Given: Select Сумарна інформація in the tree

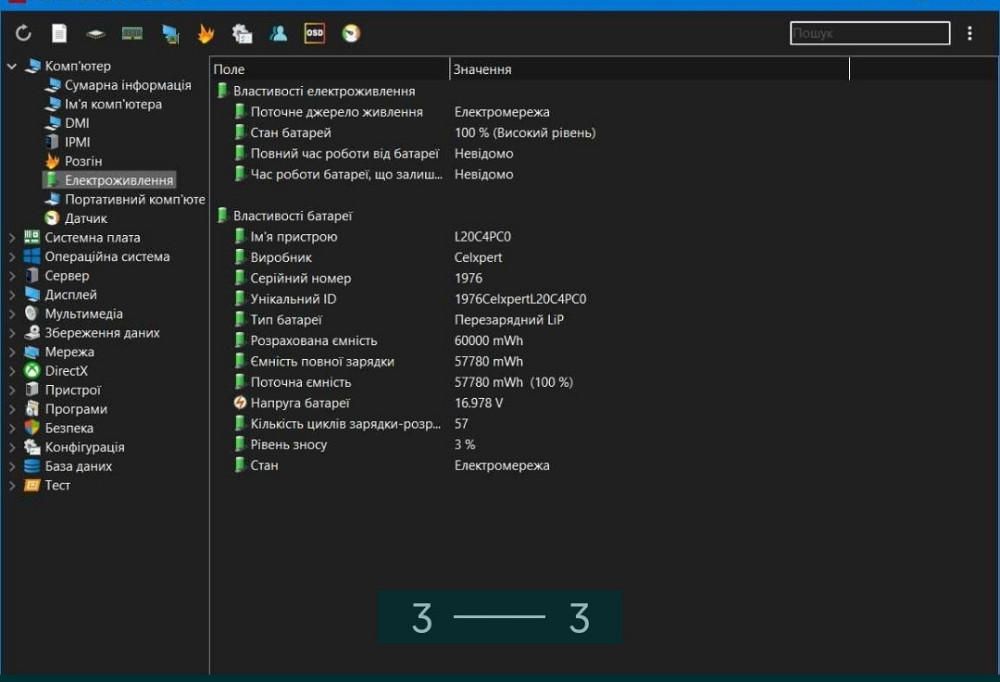Looking at the screenshot, I should coord(127,85).
